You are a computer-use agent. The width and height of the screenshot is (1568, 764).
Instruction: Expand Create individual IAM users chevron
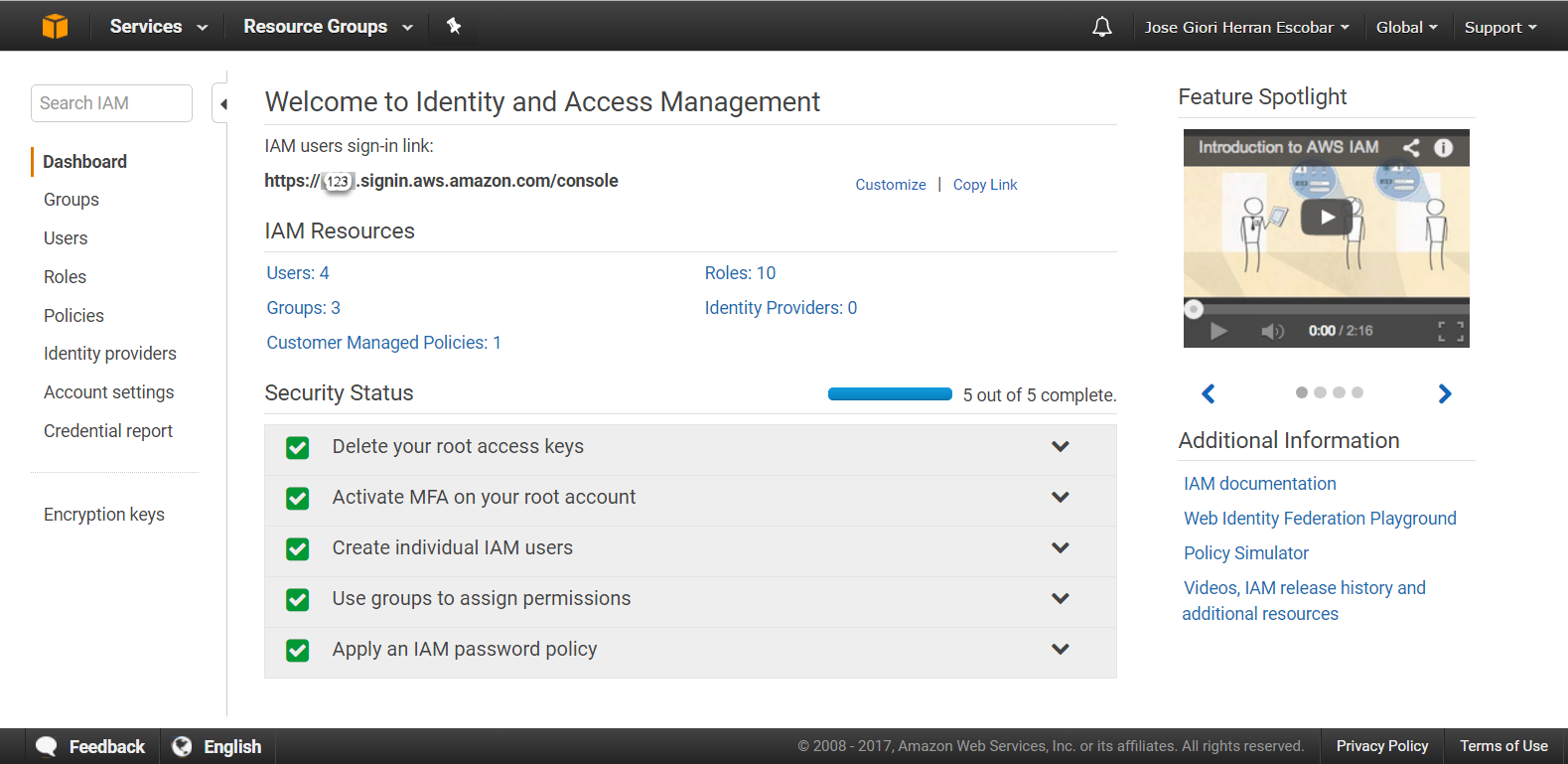[x=1061, y=548]
